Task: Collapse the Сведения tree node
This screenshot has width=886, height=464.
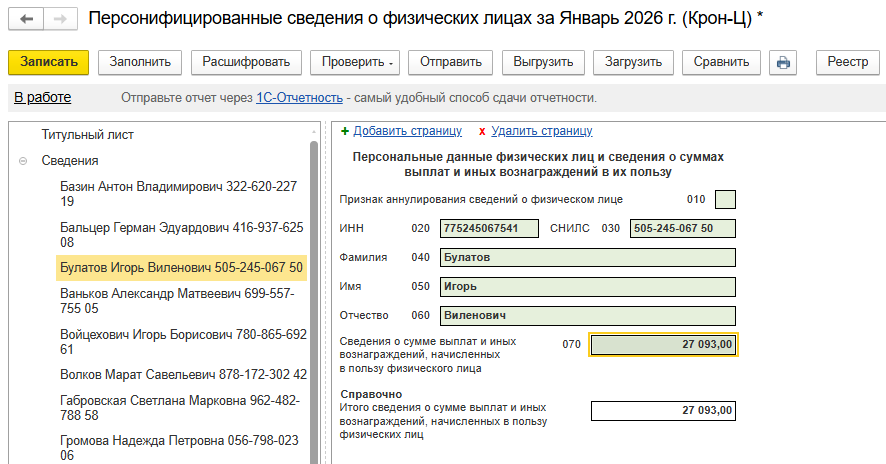Action: (x=23, y=161)
